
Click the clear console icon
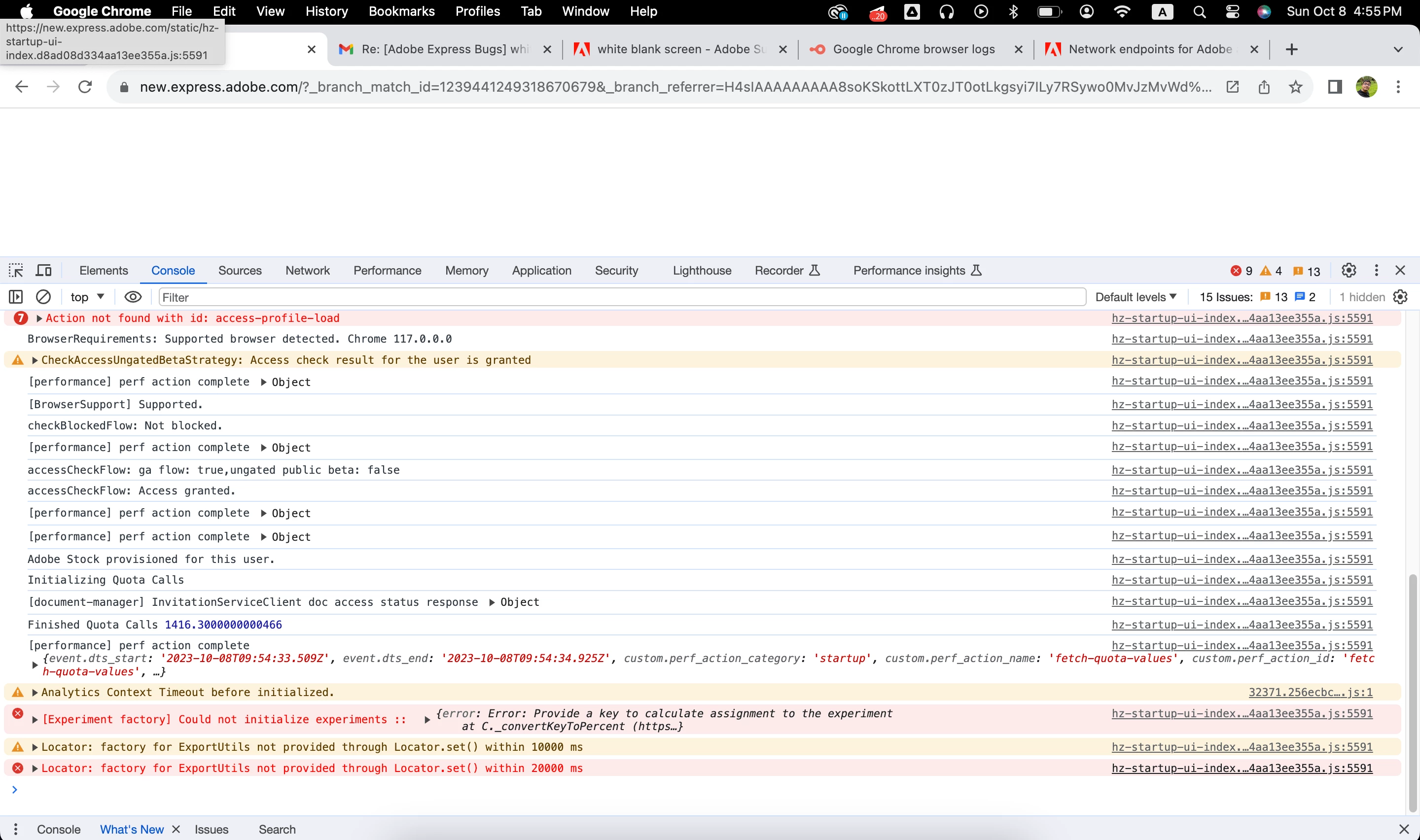coord(43,297)
